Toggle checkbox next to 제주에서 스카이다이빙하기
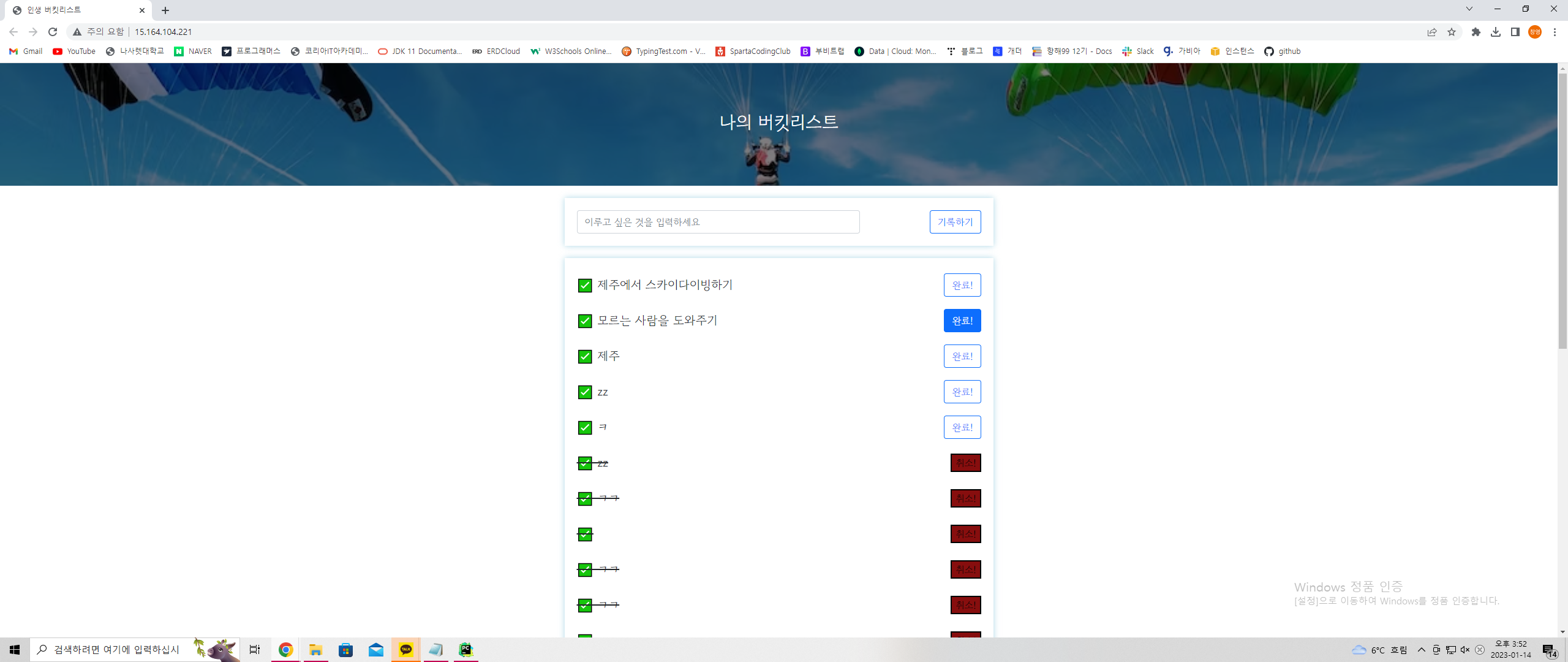Viewport: 1568px width, 662px height. point(585,286)
